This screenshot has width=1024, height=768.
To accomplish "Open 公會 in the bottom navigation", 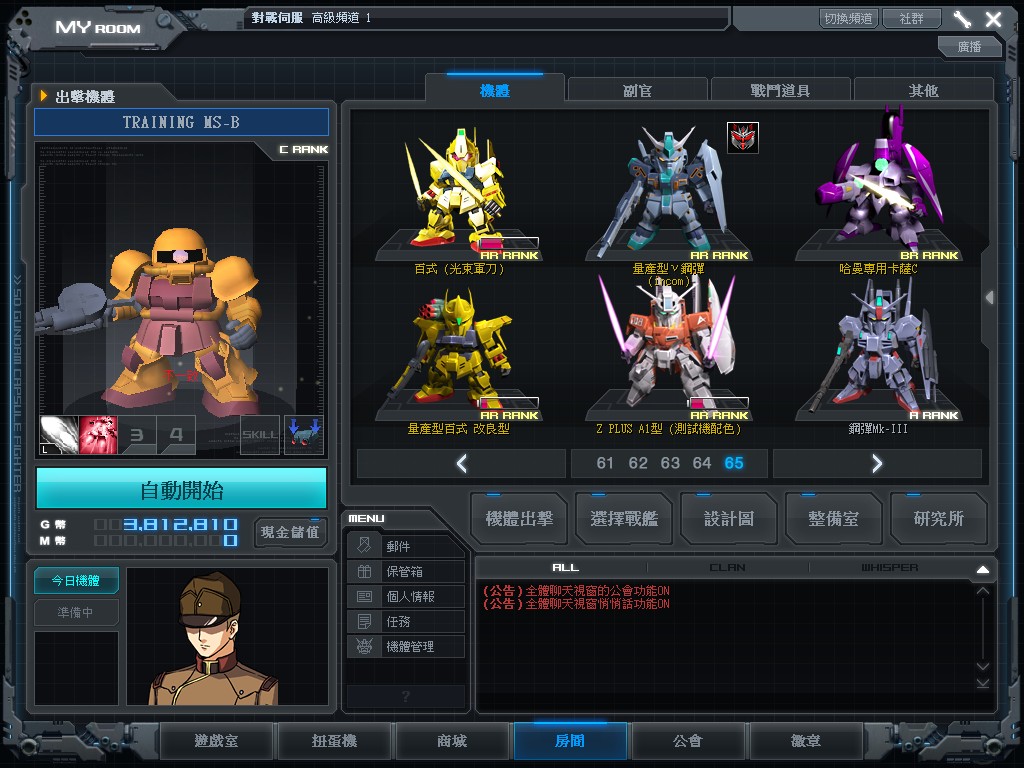I will (x=688, y=741).
